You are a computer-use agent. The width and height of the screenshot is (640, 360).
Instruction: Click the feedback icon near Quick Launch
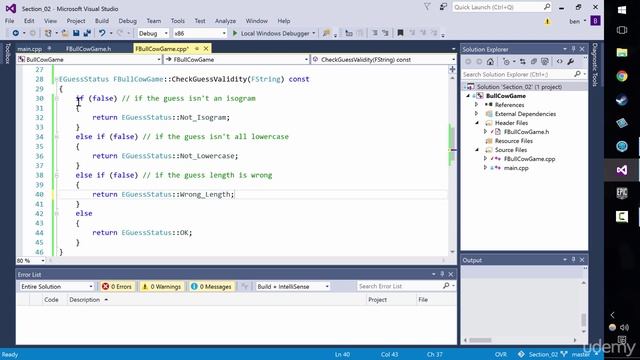point(443,7)
